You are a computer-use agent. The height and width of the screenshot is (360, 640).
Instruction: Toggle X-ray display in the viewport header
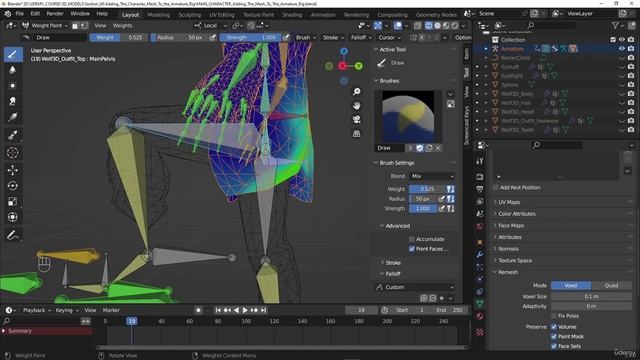[x=417, y=25]
